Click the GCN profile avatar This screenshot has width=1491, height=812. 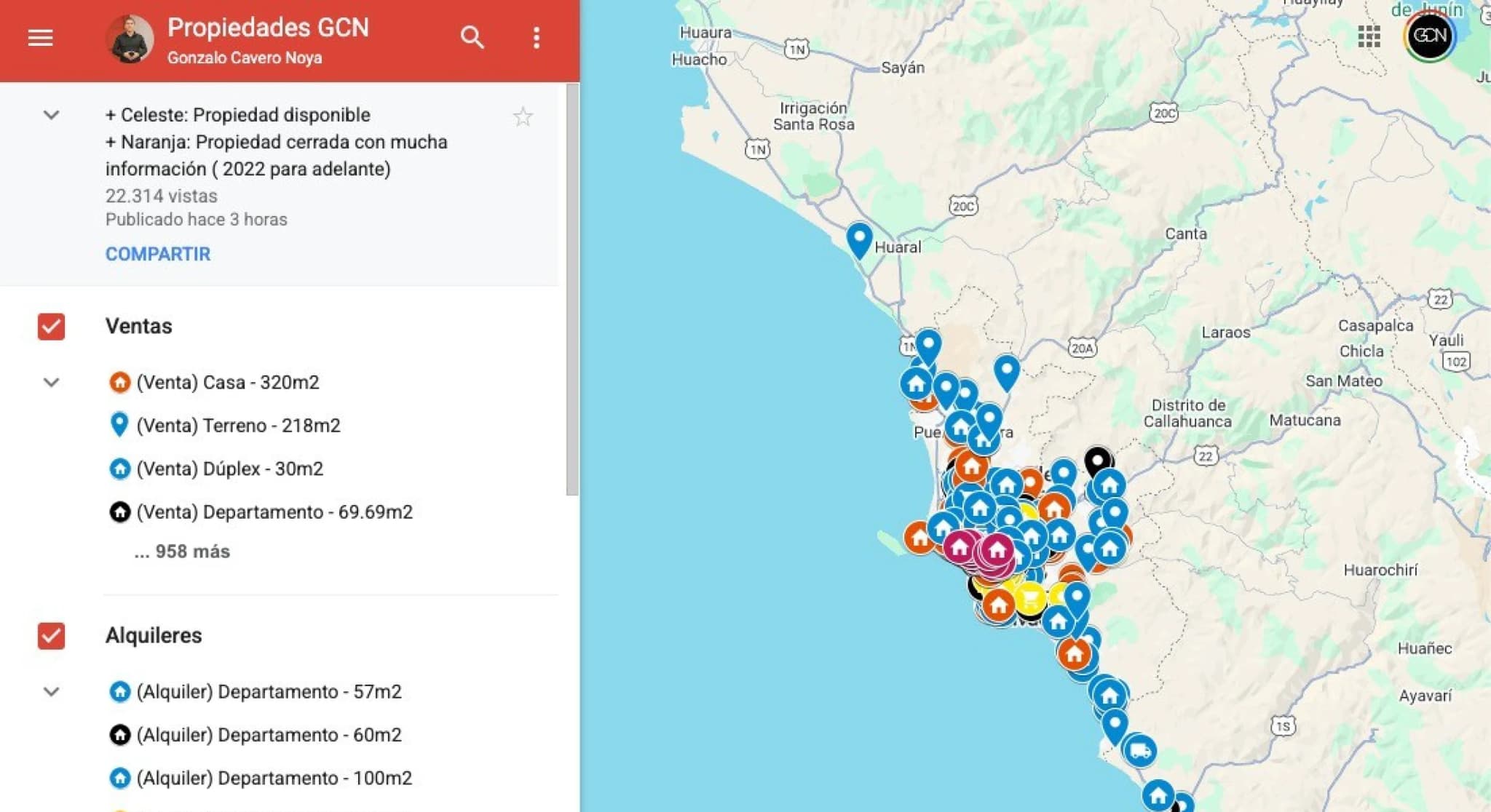(1429, 37)
